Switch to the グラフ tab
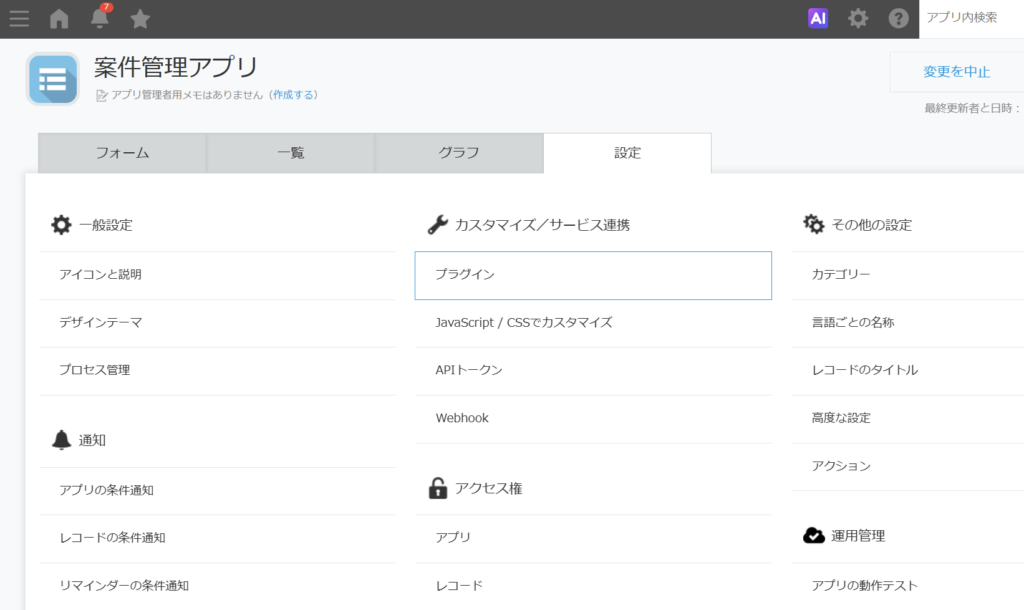 (x=458, y=153)
